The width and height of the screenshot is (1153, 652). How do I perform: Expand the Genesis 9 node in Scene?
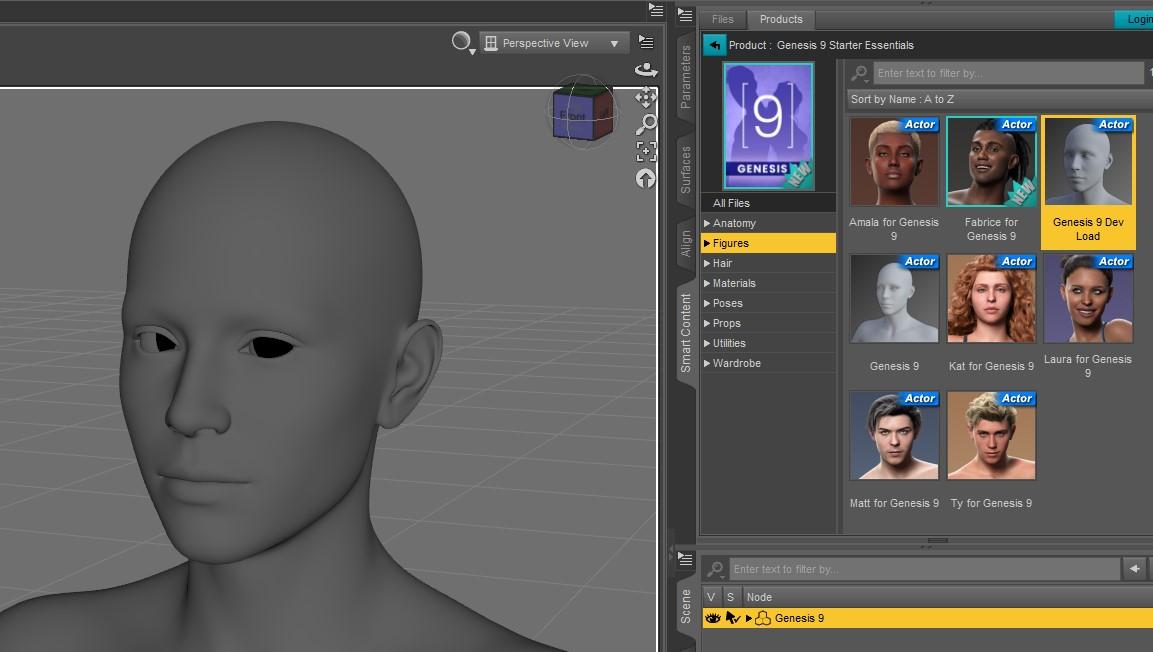tap(748, 618)
